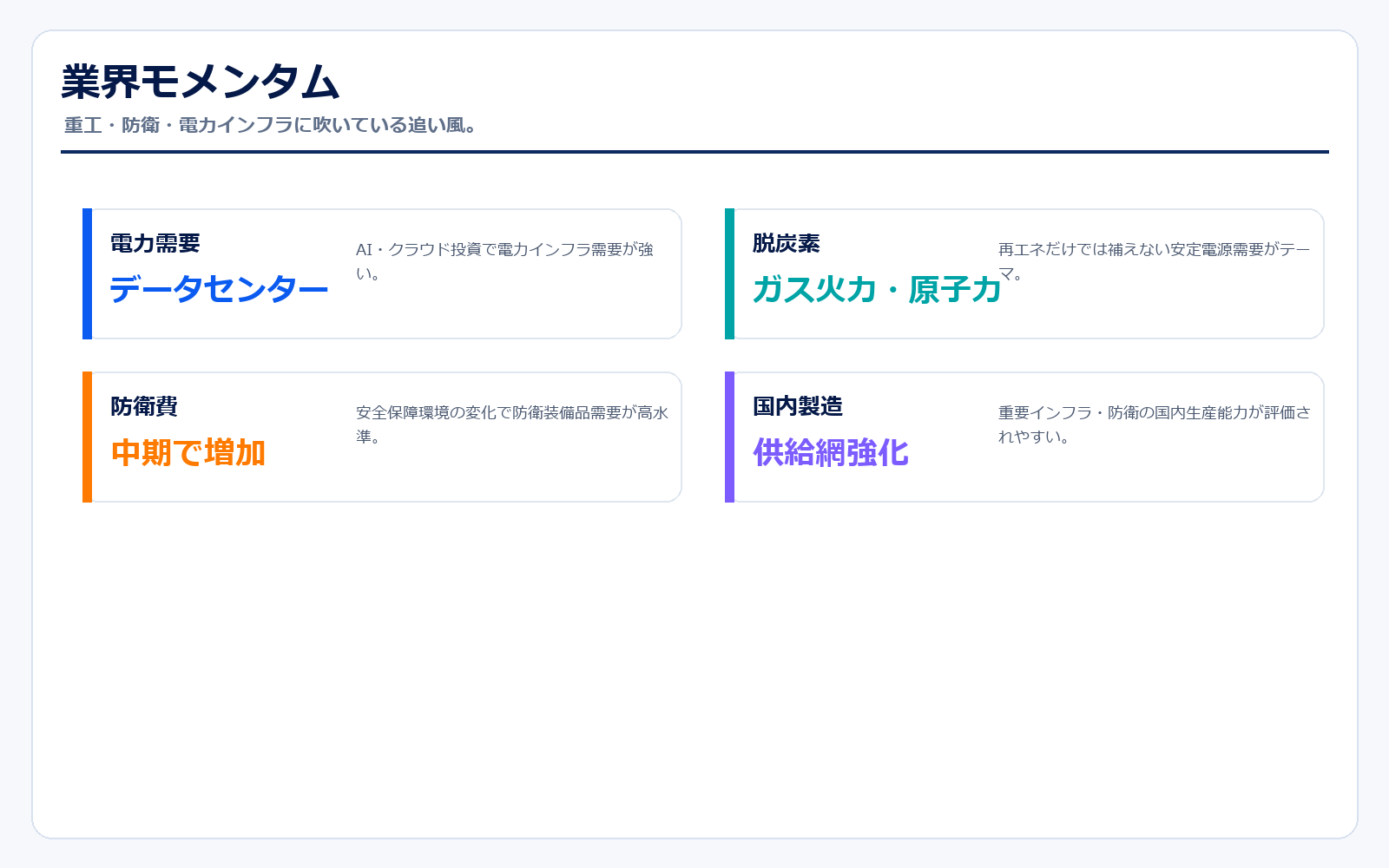
Task: Select the 防衛費 card label
Action: click(144, 406)
